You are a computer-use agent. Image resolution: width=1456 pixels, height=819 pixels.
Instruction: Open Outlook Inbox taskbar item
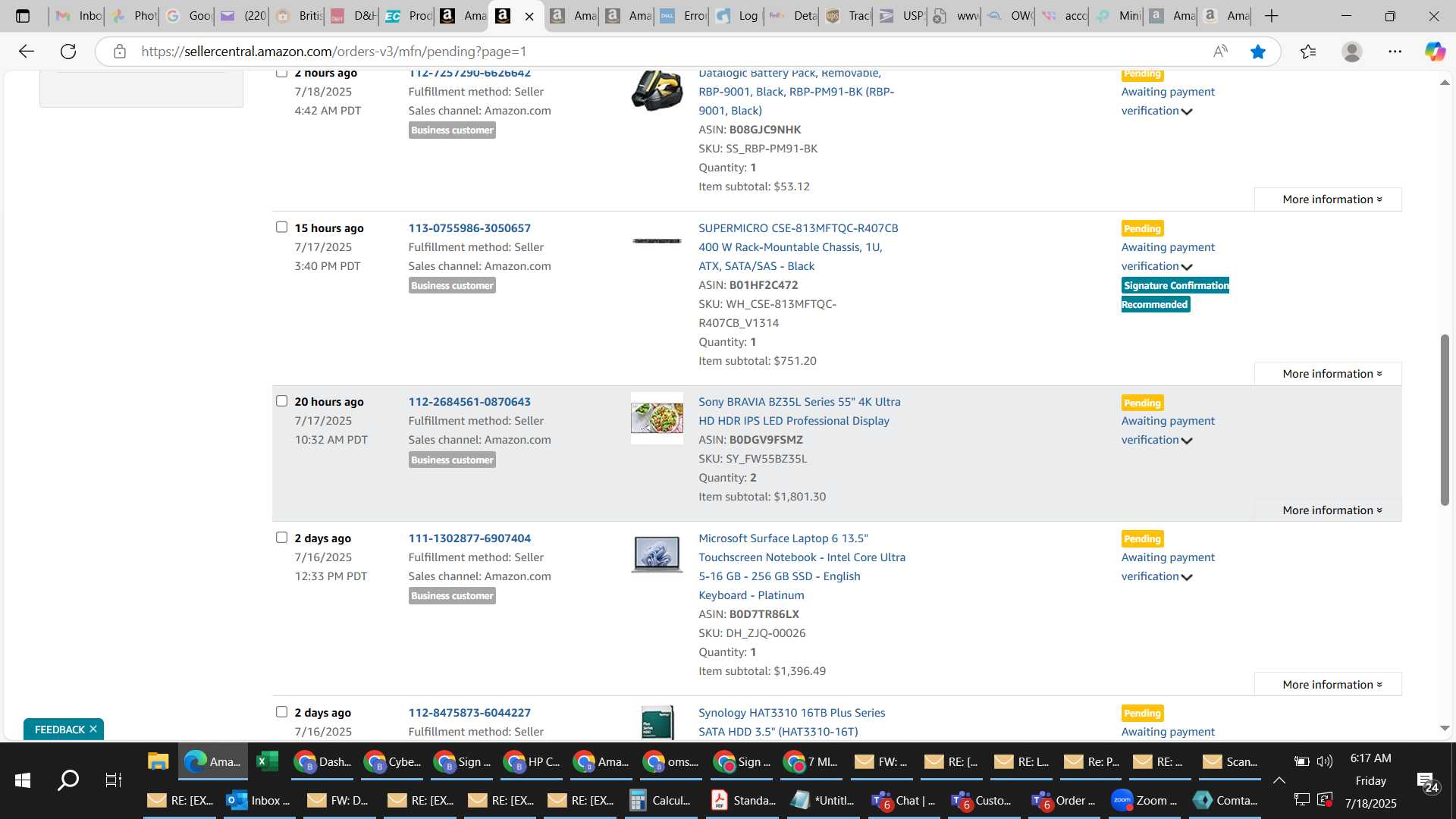pos(259,800)
